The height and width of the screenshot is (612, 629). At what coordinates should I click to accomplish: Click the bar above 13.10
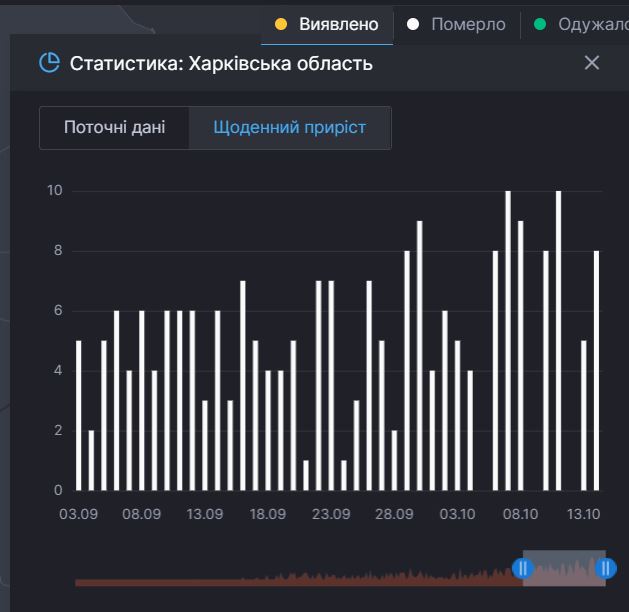pyautogui.click(x=584, y=415)
